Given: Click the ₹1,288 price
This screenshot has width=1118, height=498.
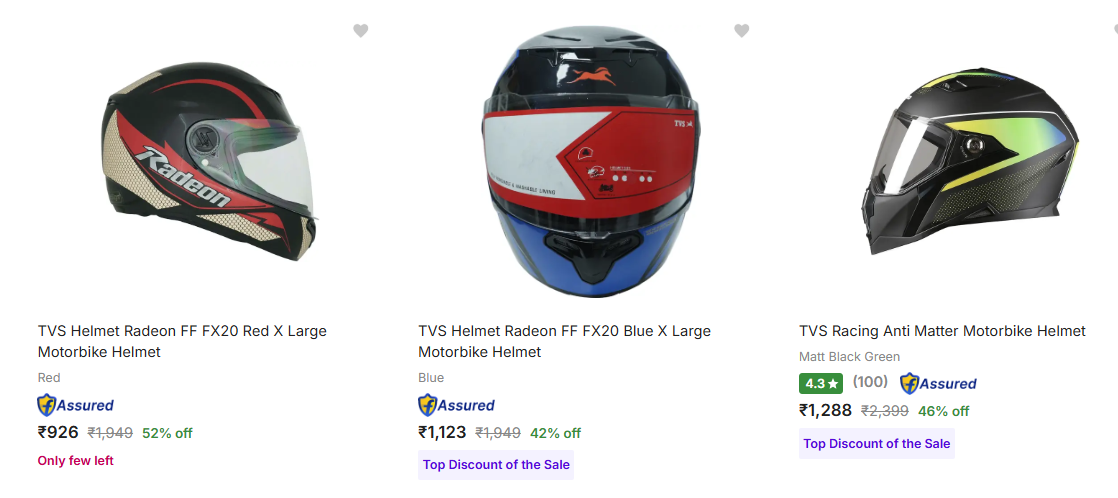Looking at the screenshot, I should (x=825, y=410).
